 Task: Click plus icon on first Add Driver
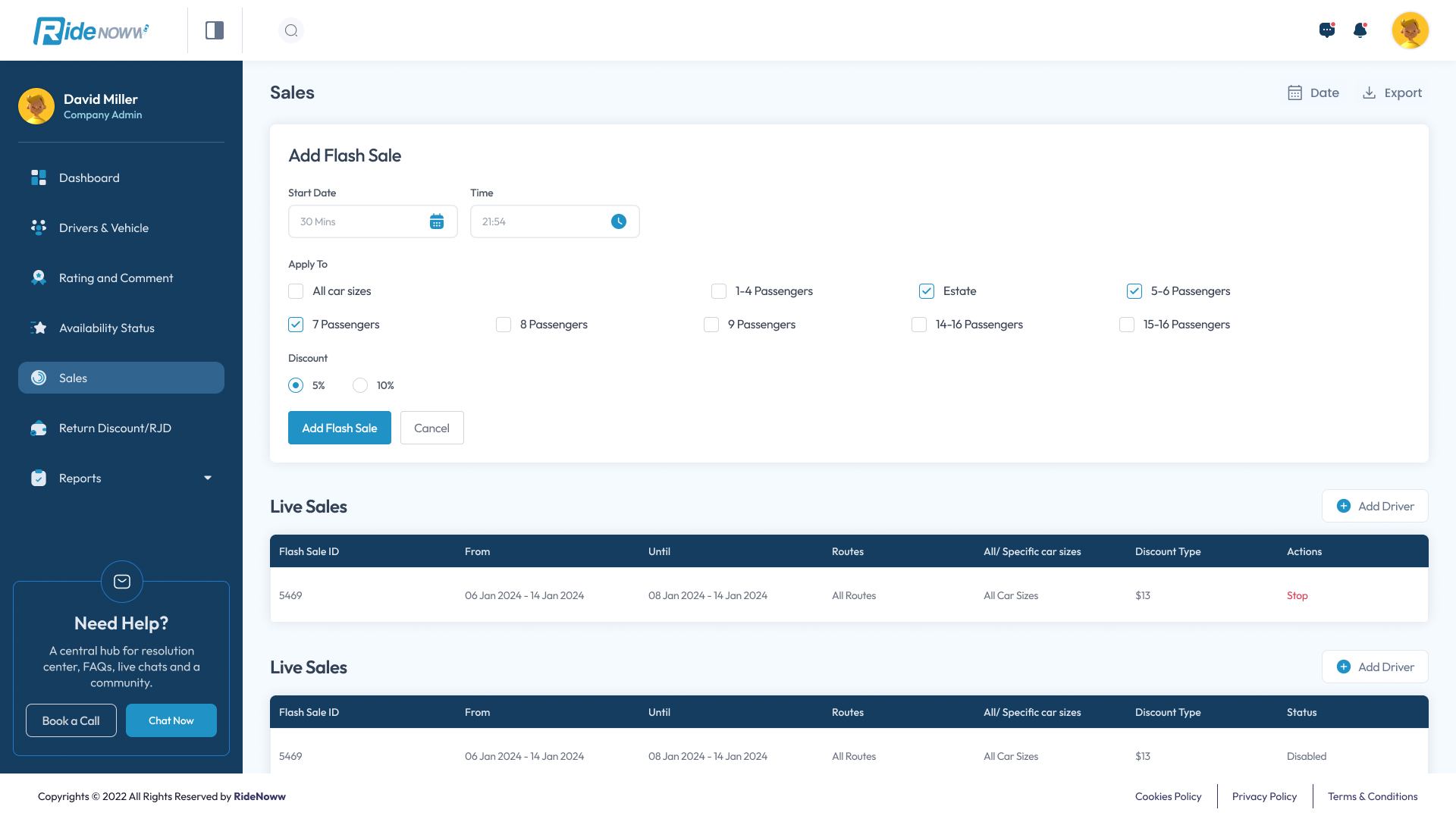[1344, 506]
